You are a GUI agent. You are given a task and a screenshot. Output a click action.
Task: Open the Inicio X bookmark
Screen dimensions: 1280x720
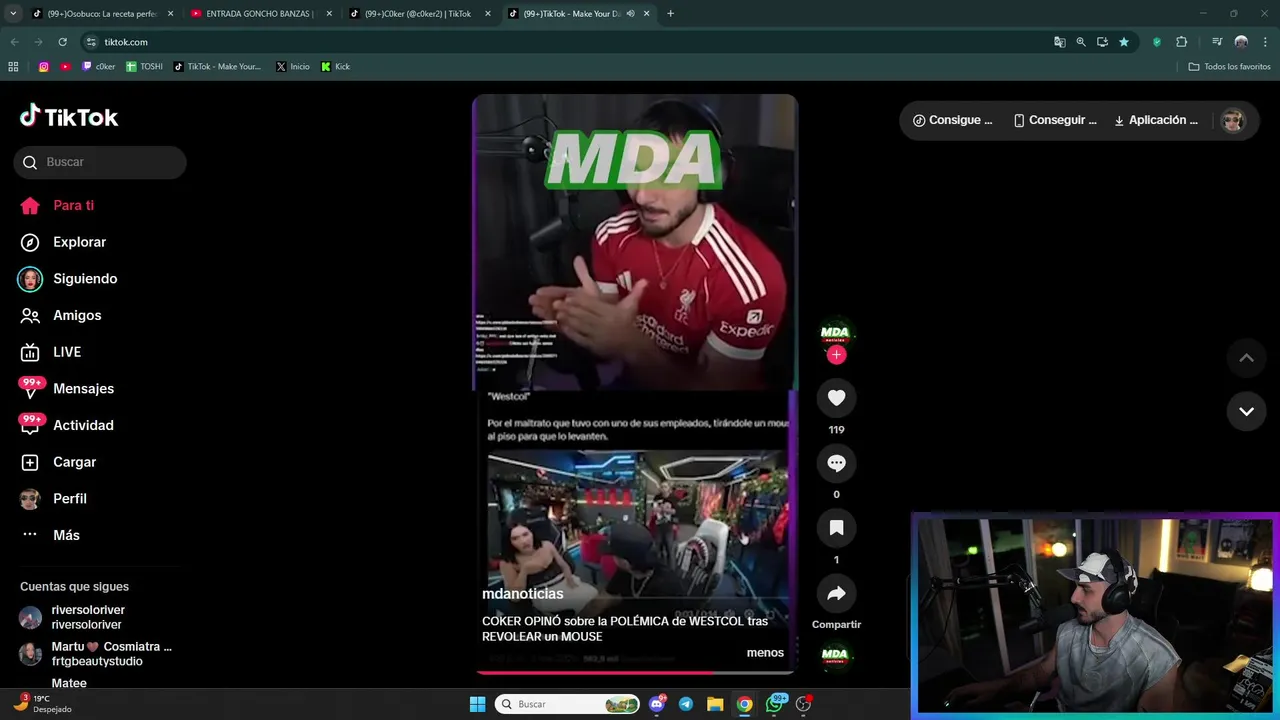tap(293, 67)
